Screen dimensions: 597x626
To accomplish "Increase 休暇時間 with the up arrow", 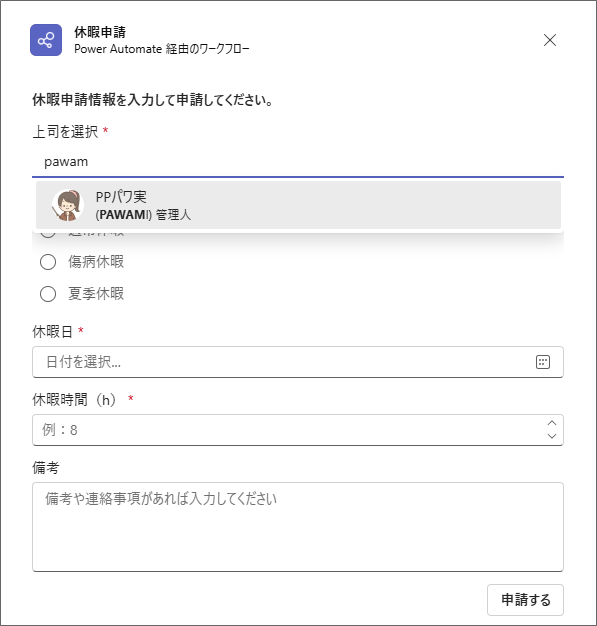I will [x=552, y=423].
